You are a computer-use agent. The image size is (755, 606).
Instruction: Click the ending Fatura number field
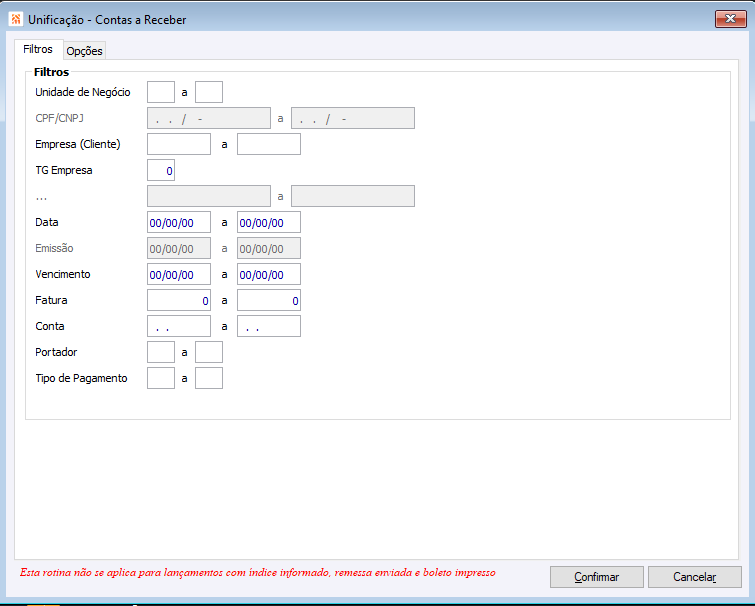pos(269,300)
